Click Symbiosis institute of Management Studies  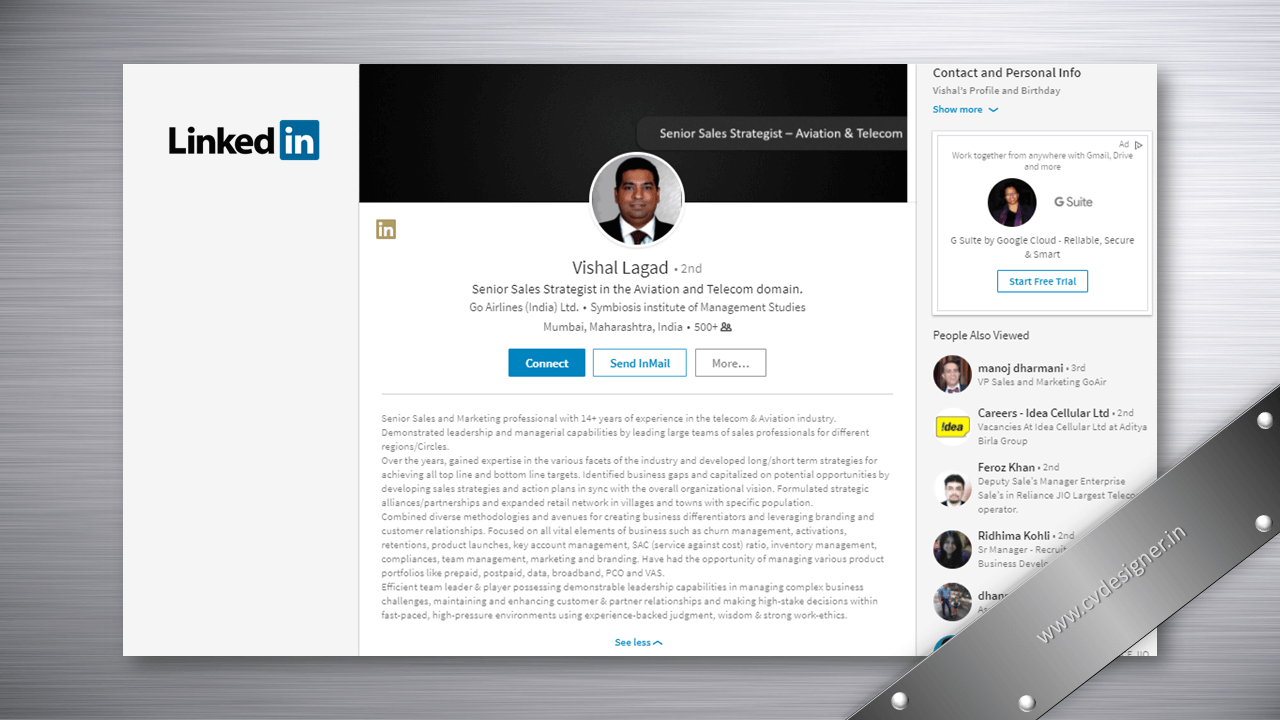coord(698,308)
